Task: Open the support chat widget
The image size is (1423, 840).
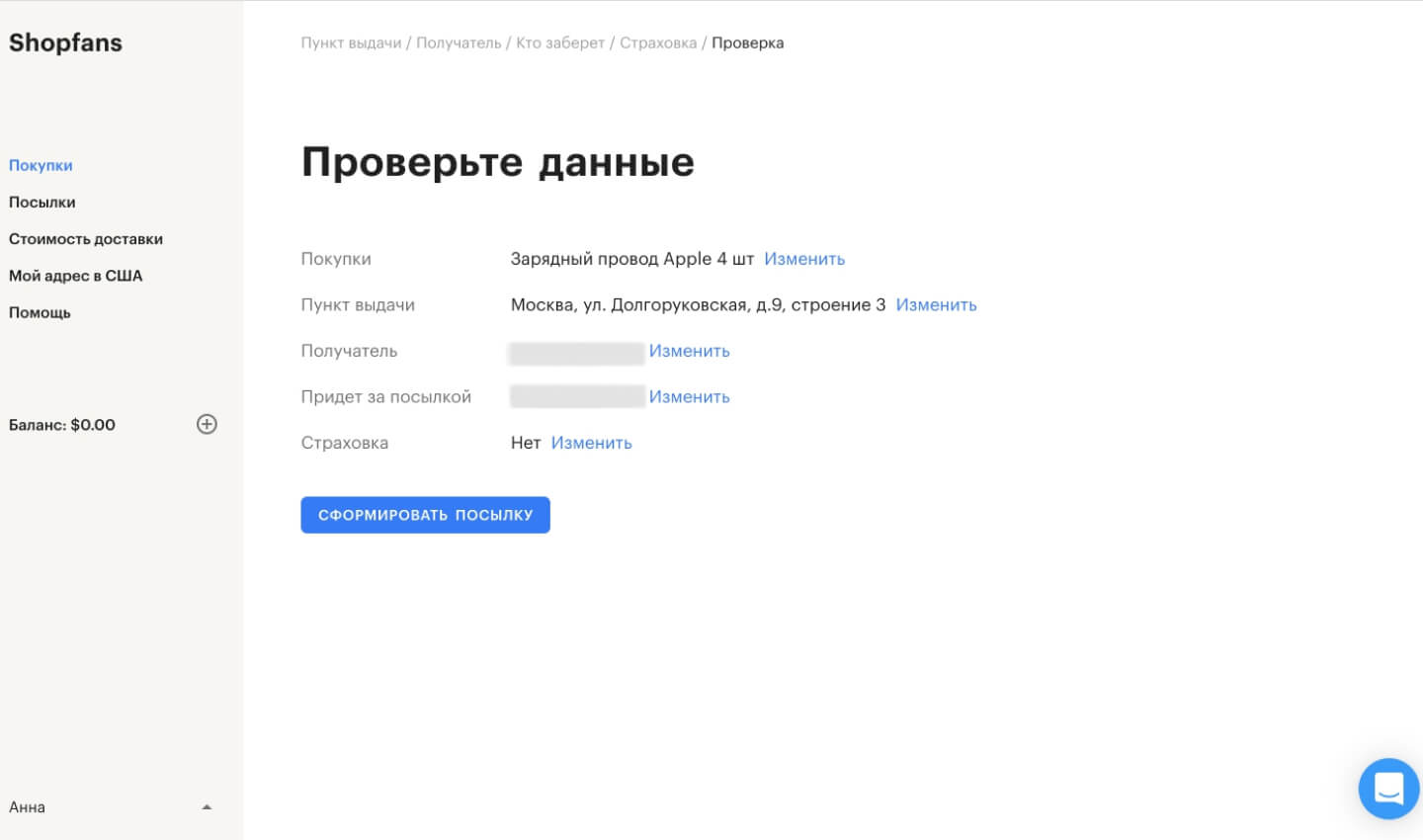Action: click(x=1388, y=789)
